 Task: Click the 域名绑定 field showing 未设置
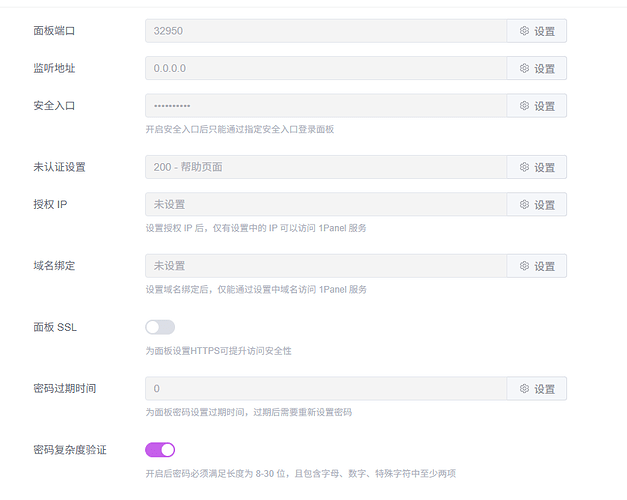(x=326, y=266)
